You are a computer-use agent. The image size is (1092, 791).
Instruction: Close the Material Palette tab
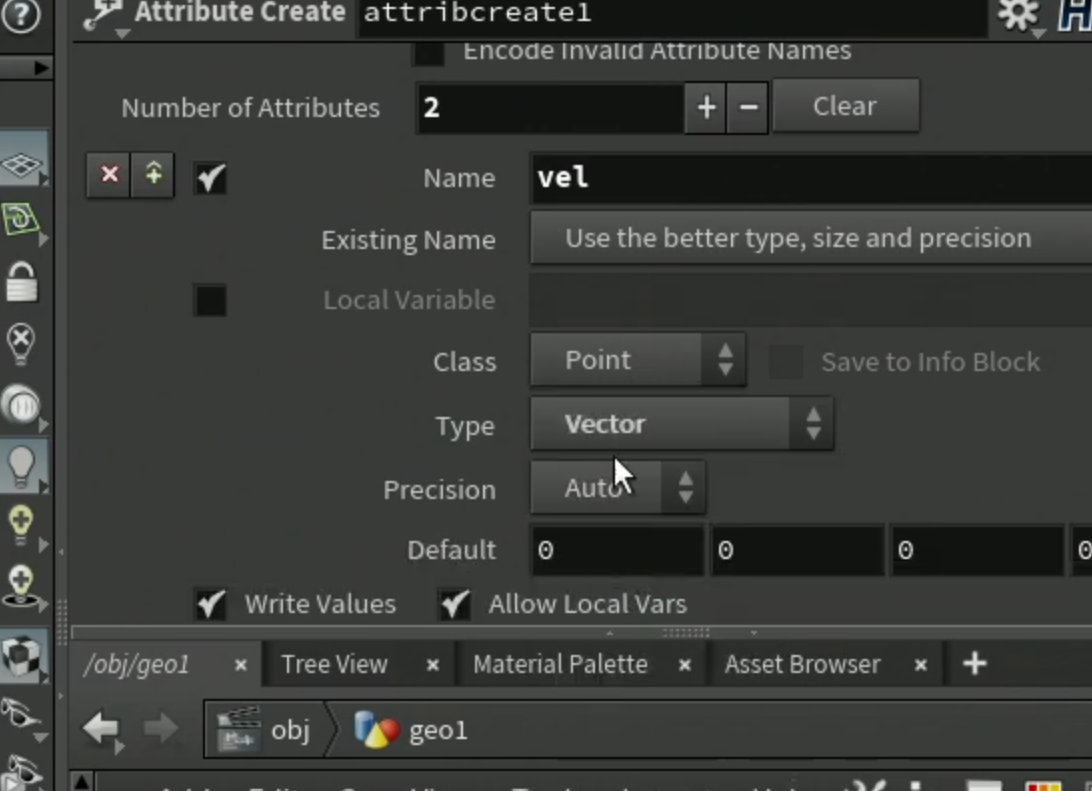click(x=685, y=665)
